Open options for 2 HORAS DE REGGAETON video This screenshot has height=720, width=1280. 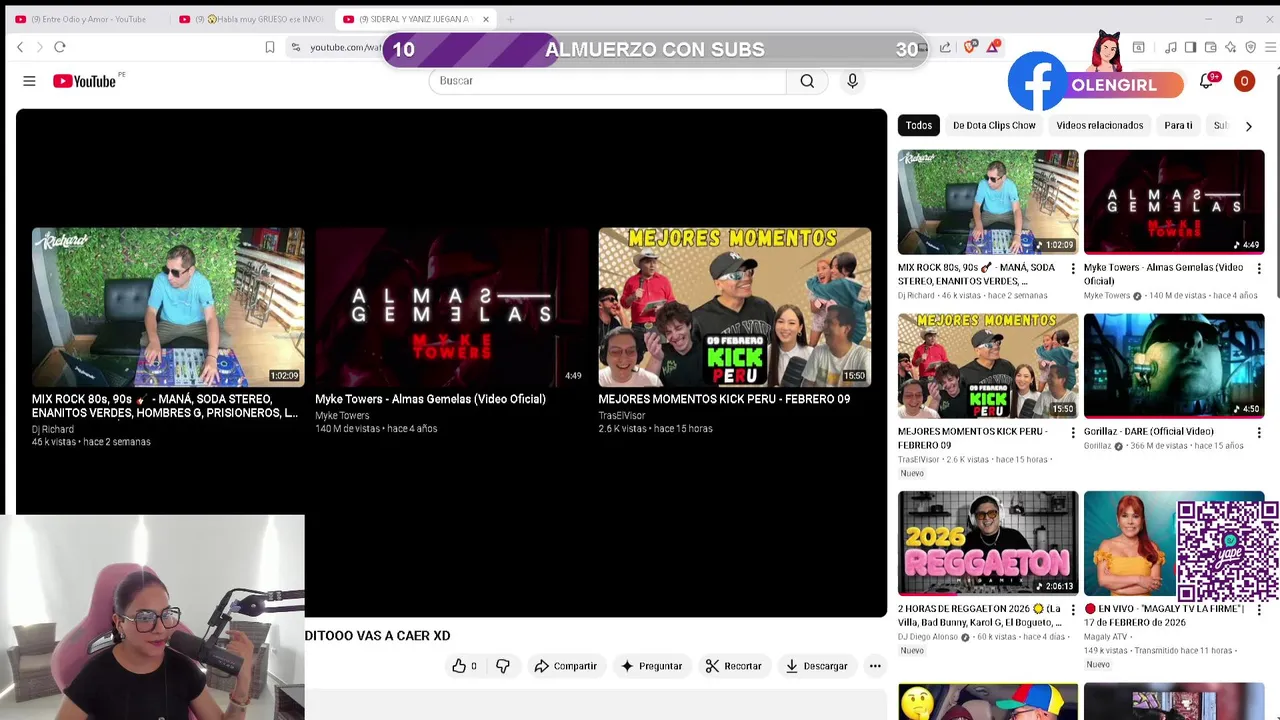click(1073, 610)
